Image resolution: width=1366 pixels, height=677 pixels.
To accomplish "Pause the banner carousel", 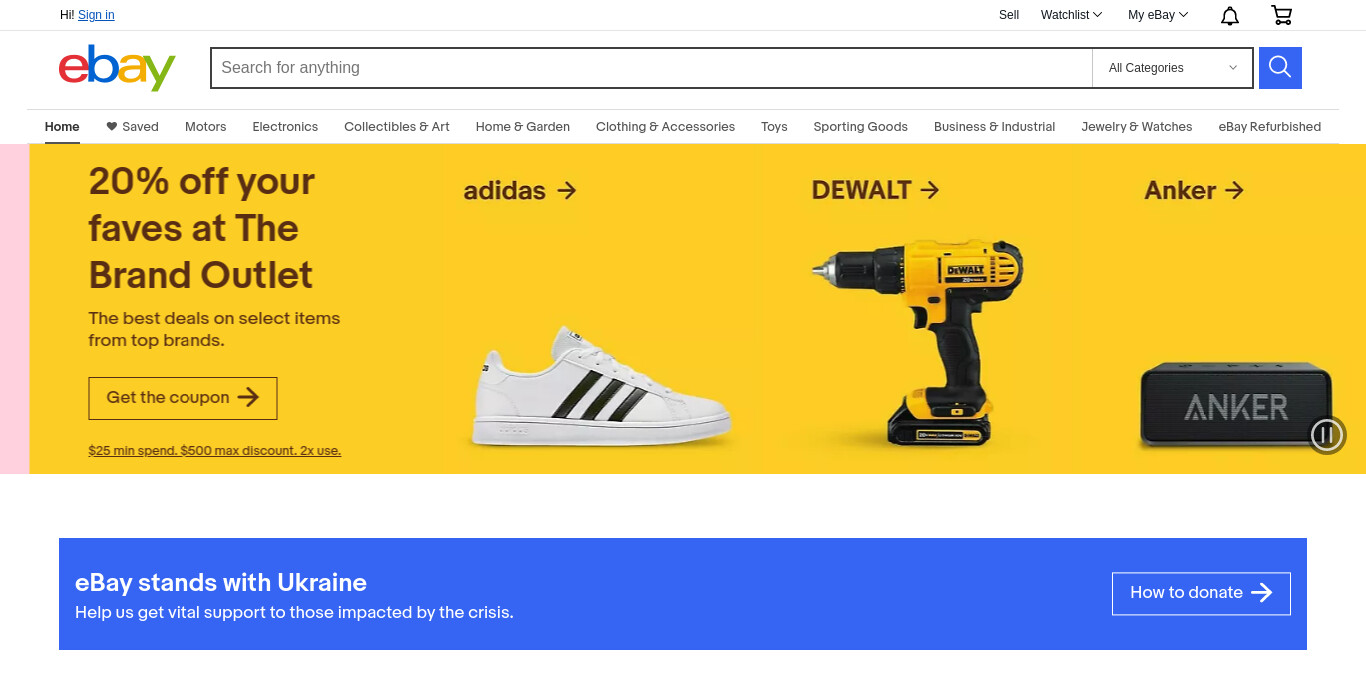I will point(1328,434).
